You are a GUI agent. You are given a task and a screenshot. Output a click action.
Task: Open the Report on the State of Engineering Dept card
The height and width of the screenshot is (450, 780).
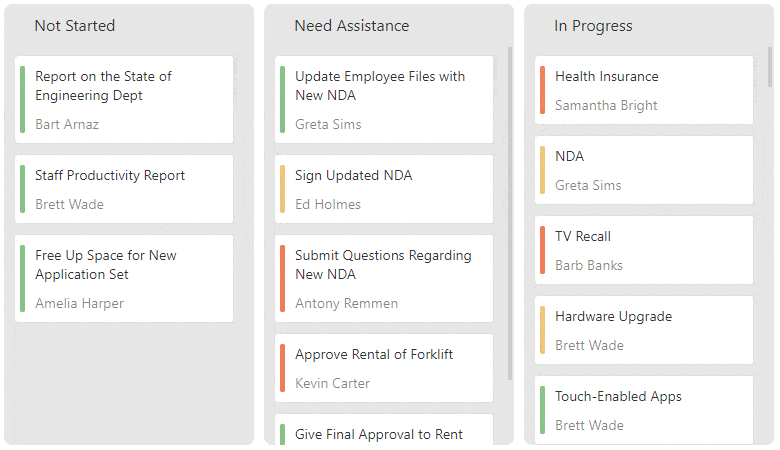click(x=124, y=99)
